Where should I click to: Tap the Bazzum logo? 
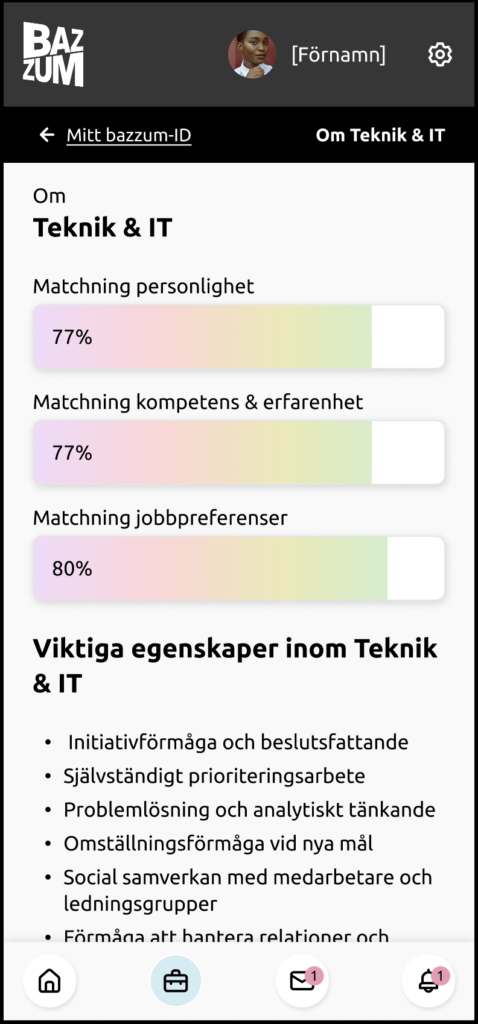tap(53, 54)
